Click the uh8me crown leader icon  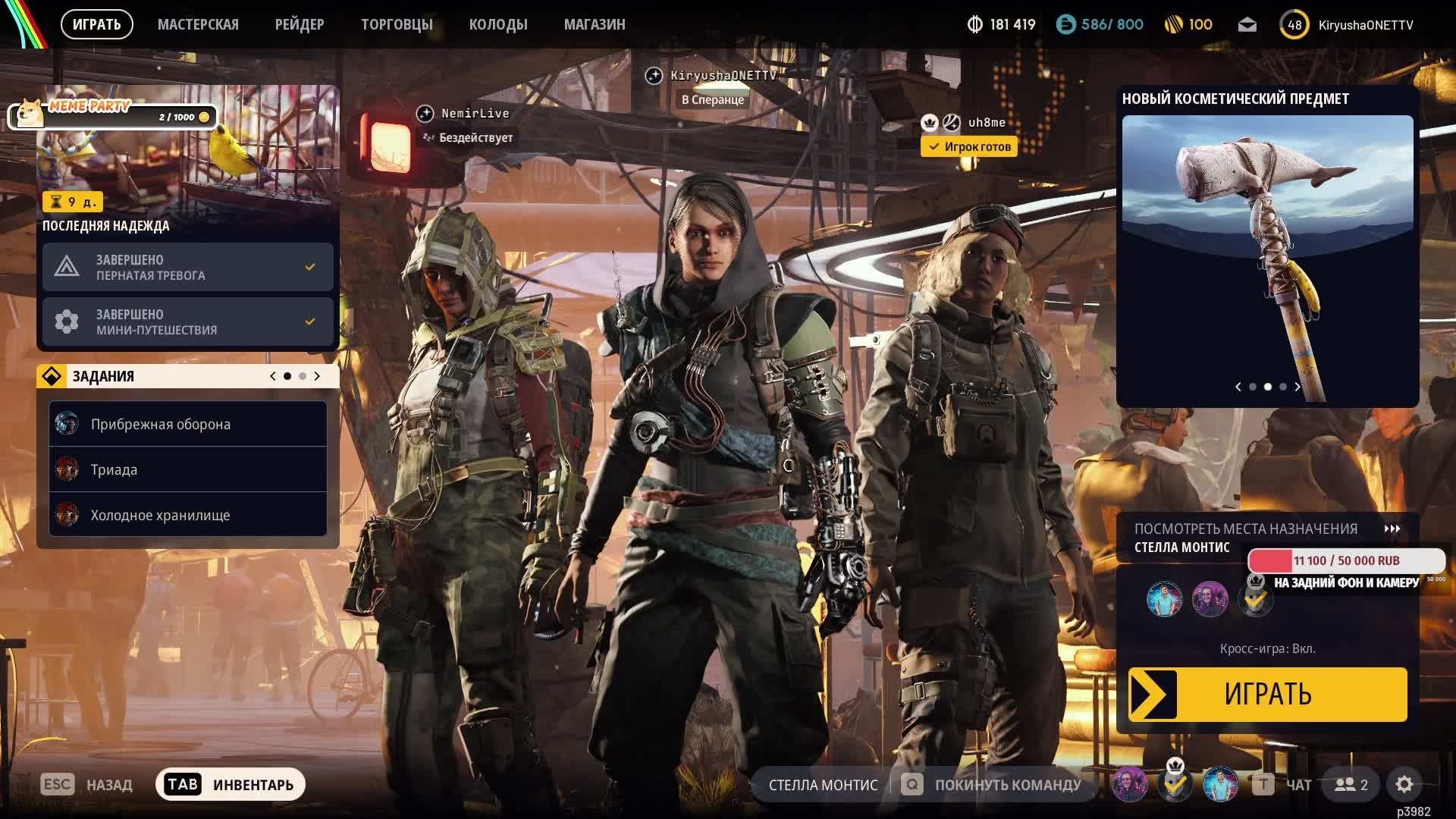click(930, 122)
